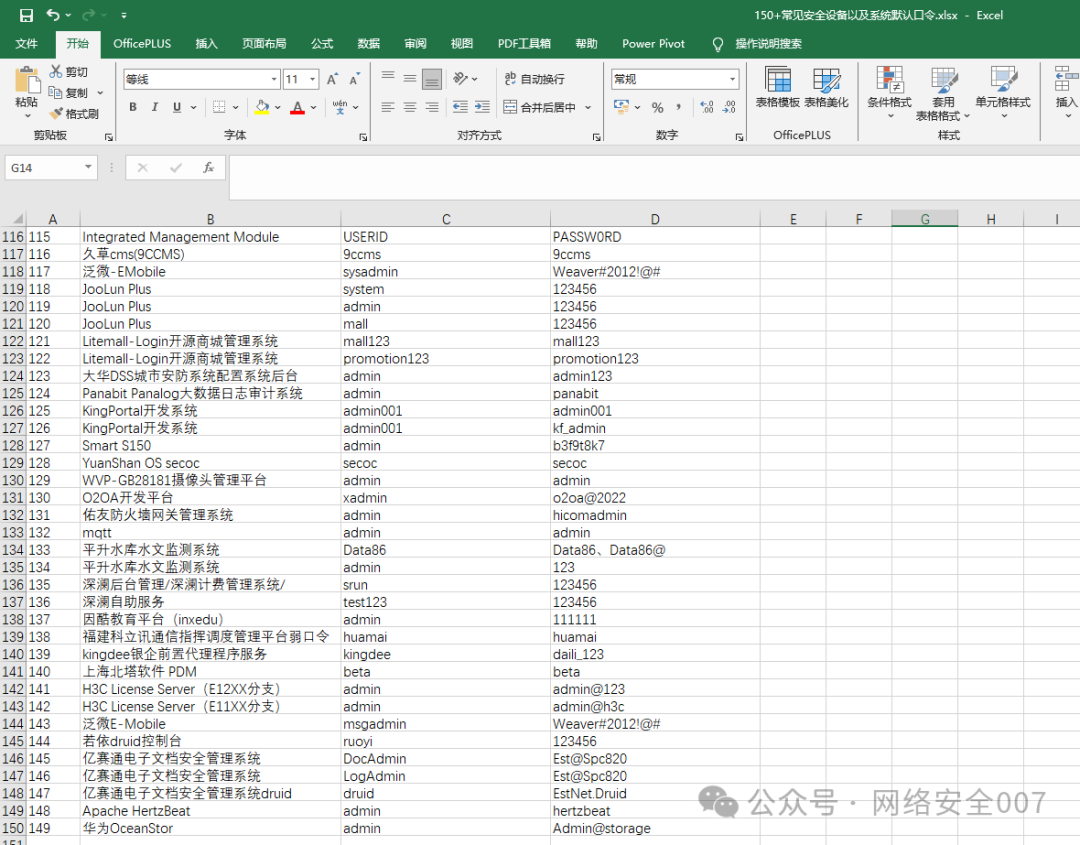Switch to the OfficePLUS tab
Viewport: 1080px width, 845px height.
(142, 43)
